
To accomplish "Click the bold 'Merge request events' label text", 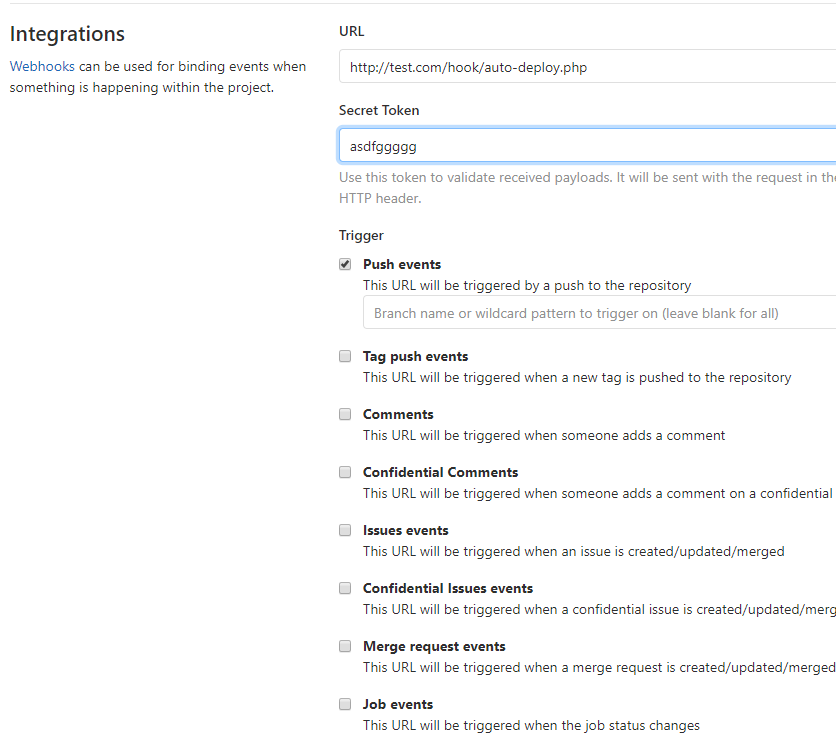I will point(434,646).
